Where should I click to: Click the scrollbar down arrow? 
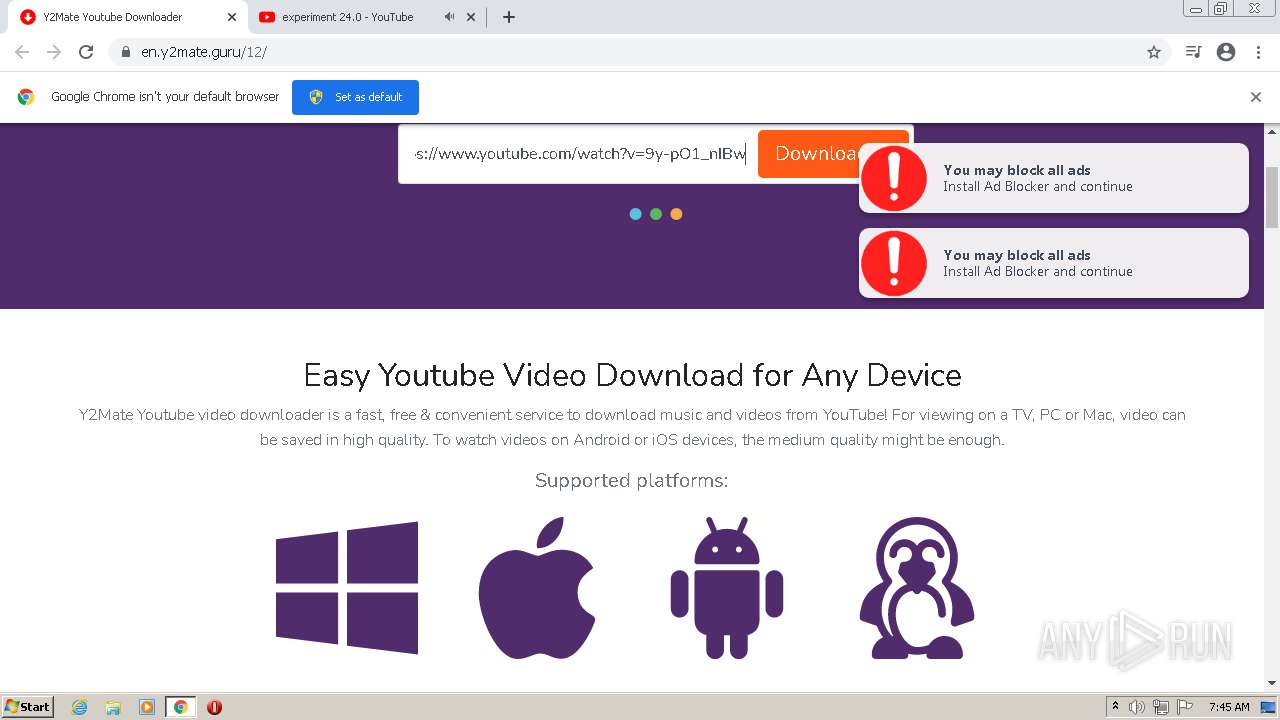1272,683
